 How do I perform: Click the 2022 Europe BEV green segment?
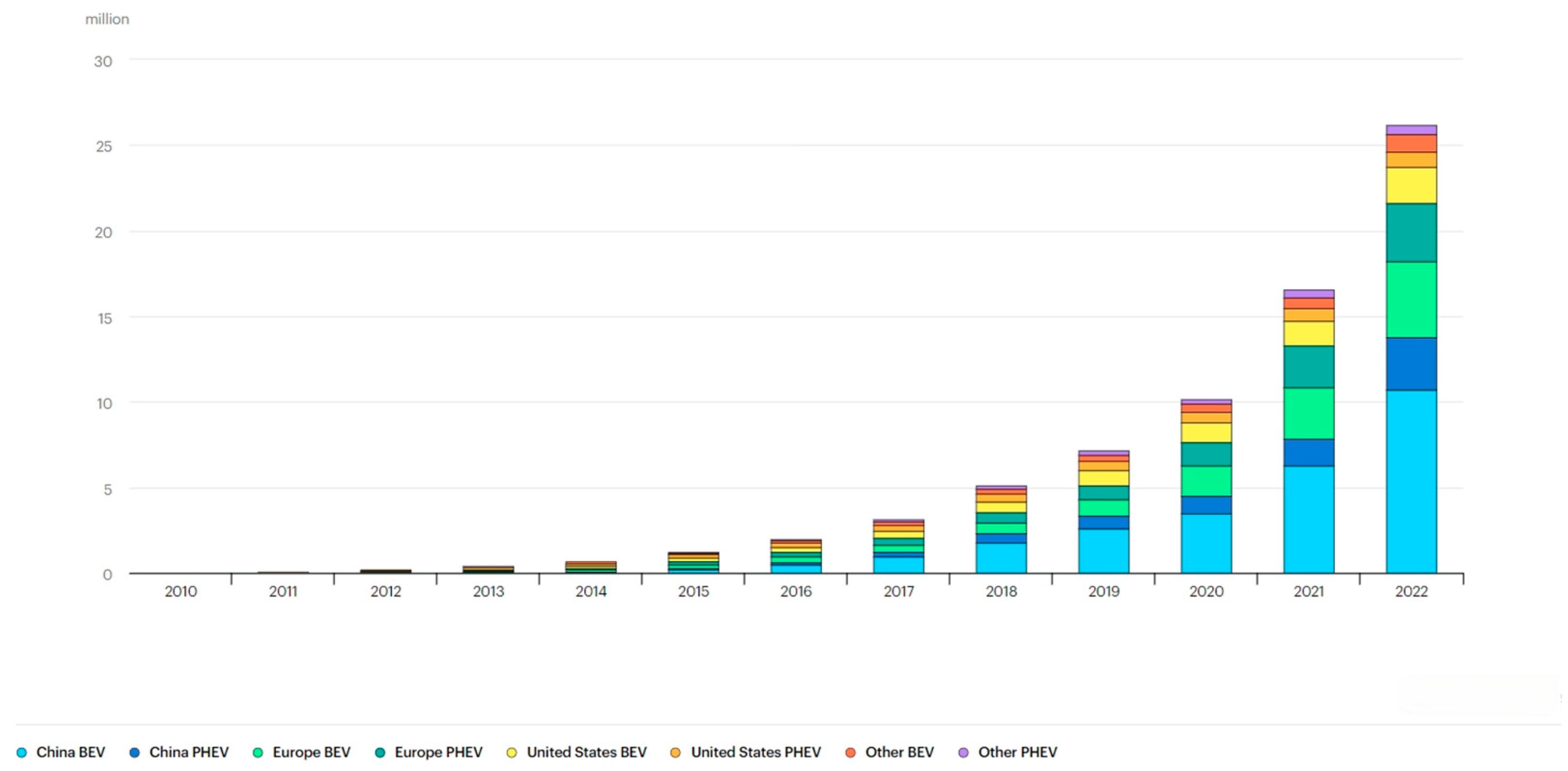1411,300
